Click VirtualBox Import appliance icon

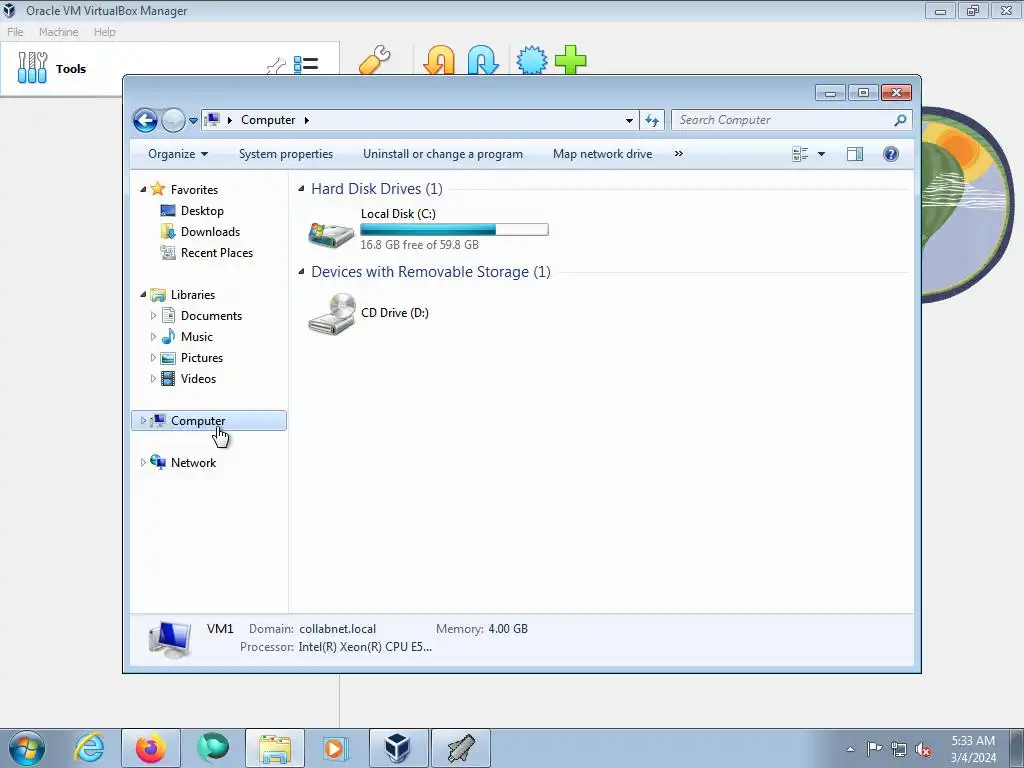coord(440,60)
